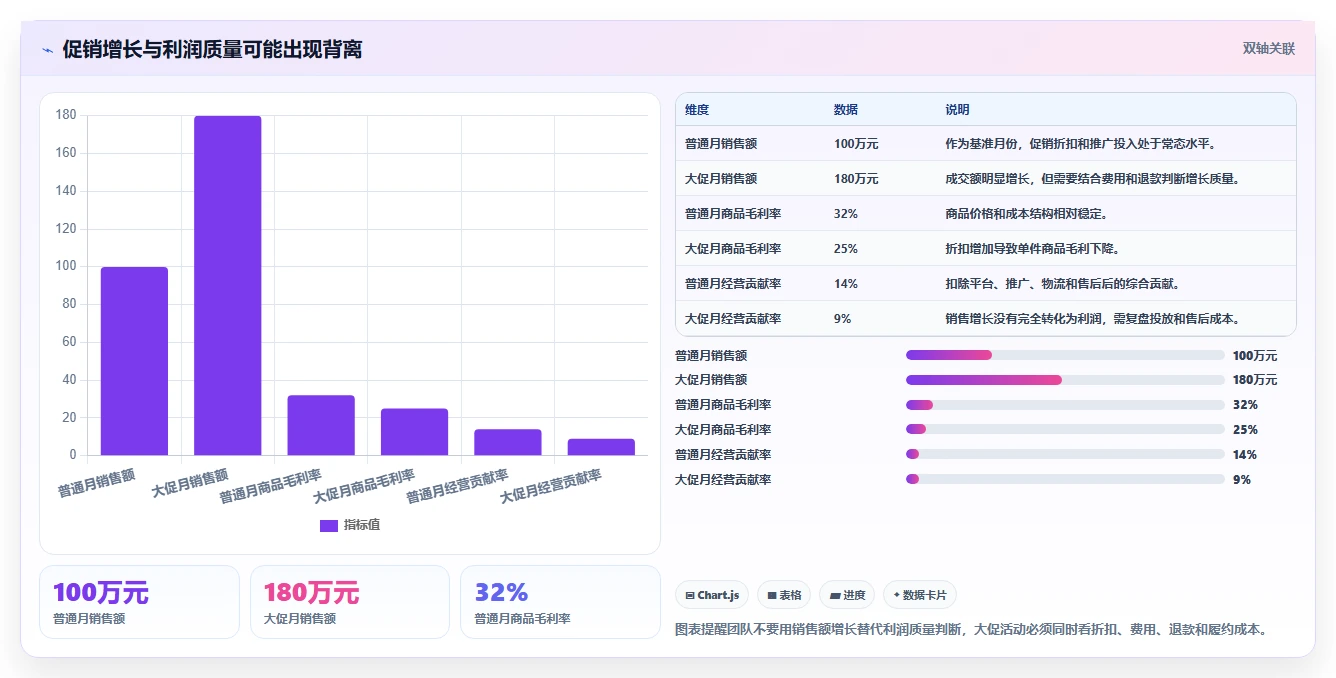Viewport: 1336px width, 678px height.
Task: Click description 商品价格和成本结构相对稳定
Action: click(1030, 214)
